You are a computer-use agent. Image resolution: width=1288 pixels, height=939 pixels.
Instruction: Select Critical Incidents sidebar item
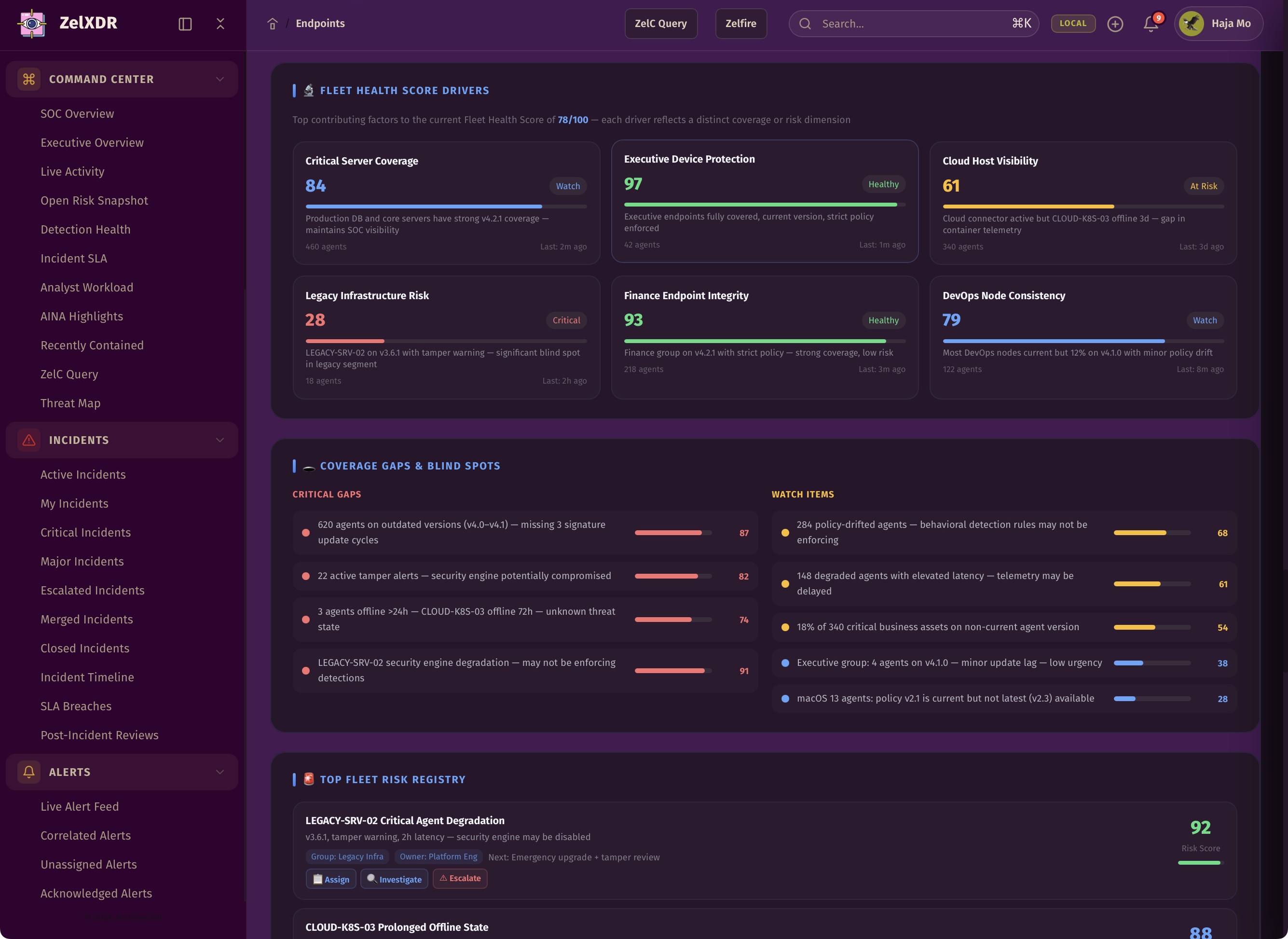(x=85, y=533)
